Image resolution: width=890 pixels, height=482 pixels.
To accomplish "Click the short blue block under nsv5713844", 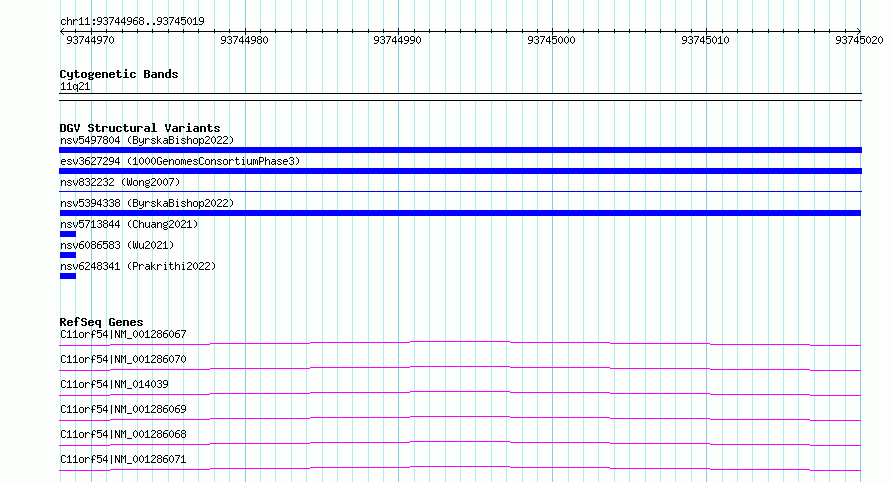I will [x=68, y=234].
